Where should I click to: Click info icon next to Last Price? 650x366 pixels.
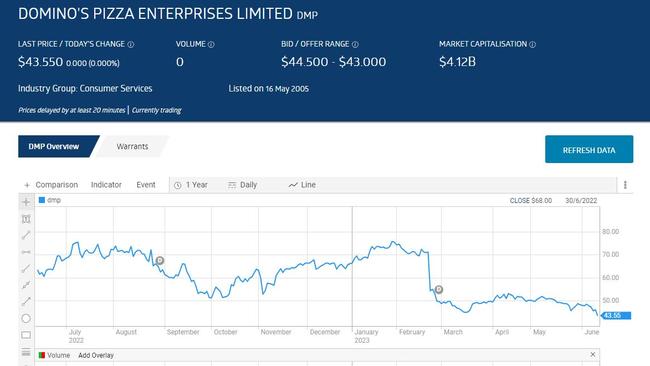[x=131, y=44]
